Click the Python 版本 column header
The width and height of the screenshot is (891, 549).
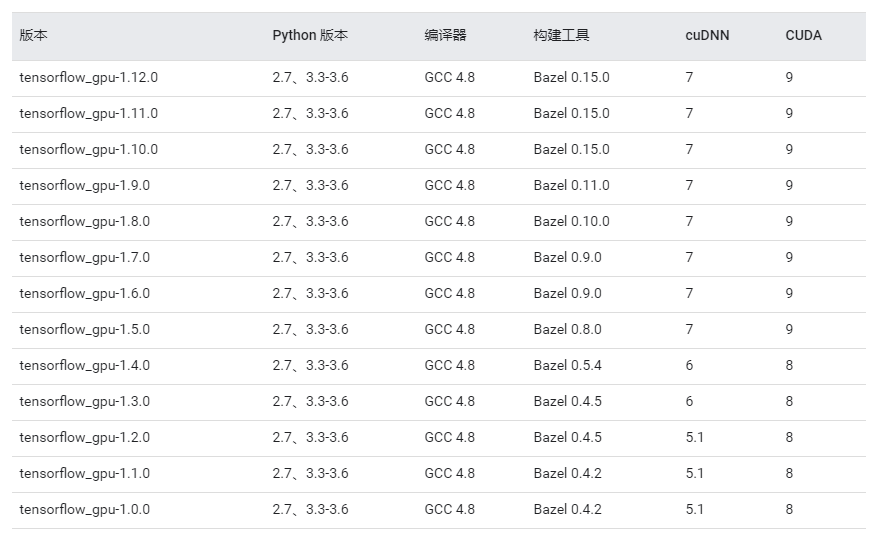click(x=310, y=35)
